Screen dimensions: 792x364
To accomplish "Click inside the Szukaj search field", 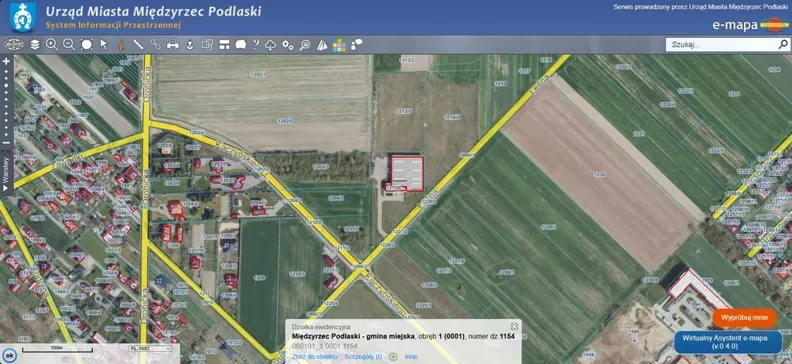I will click(722, 44).
